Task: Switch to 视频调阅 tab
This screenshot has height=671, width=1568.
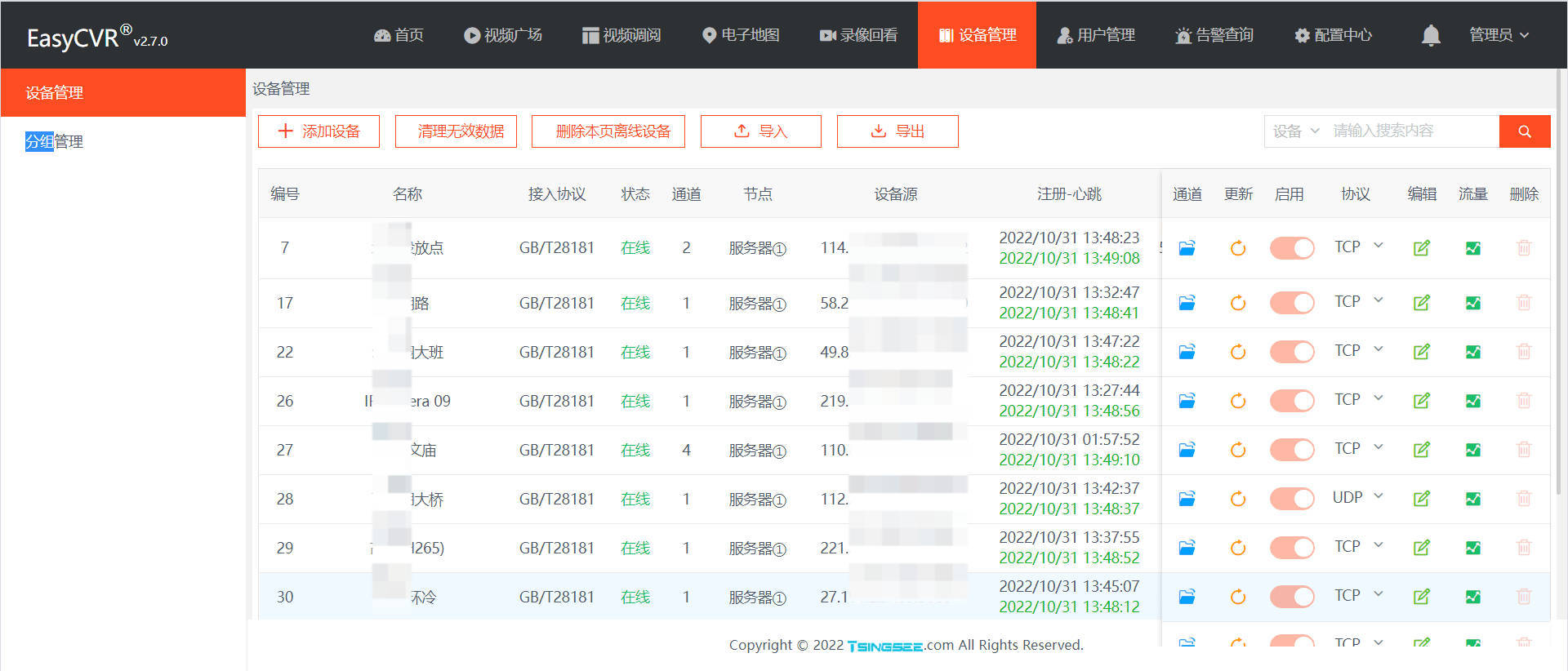Action: (x=621, y=35)
